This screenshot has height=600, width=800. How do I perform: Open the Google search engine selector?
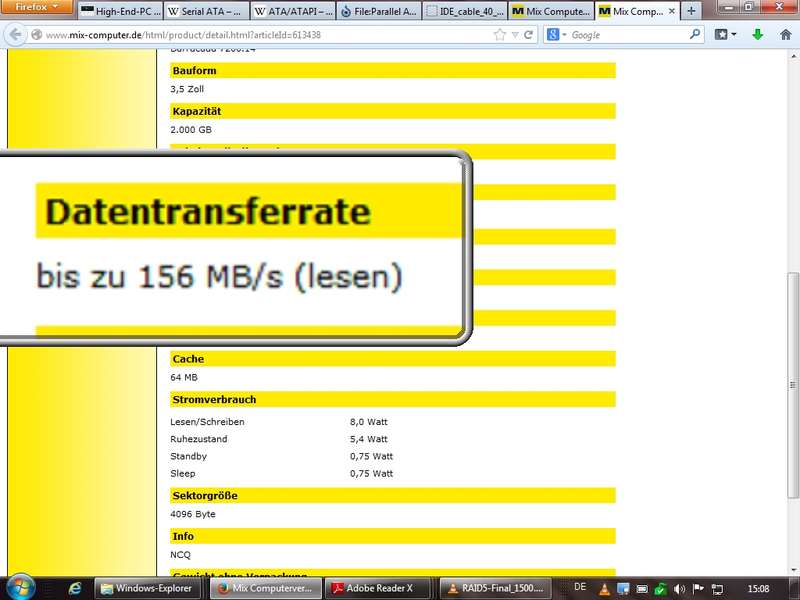click(x=556, y=35)
